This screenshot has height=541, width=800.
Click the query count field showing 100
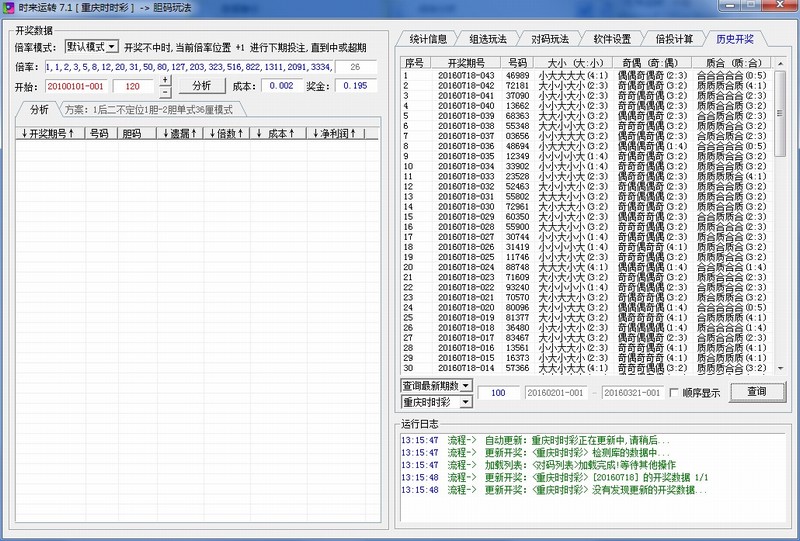click(498, 393)
